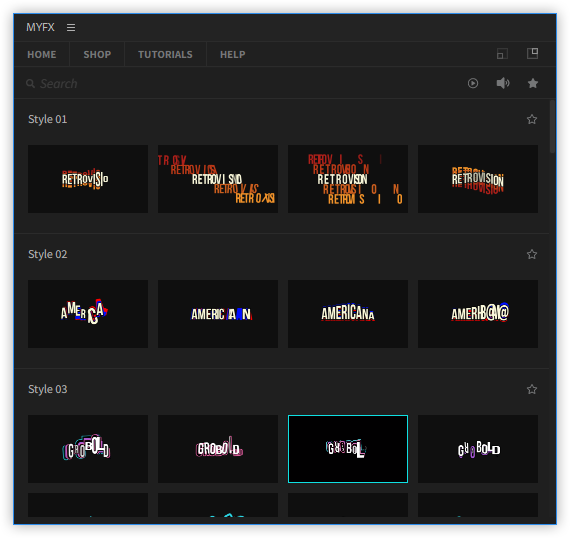Open the MYFX panel hamburger menu
This screenshot has height=538, width=570.
[x=71, y=27]
